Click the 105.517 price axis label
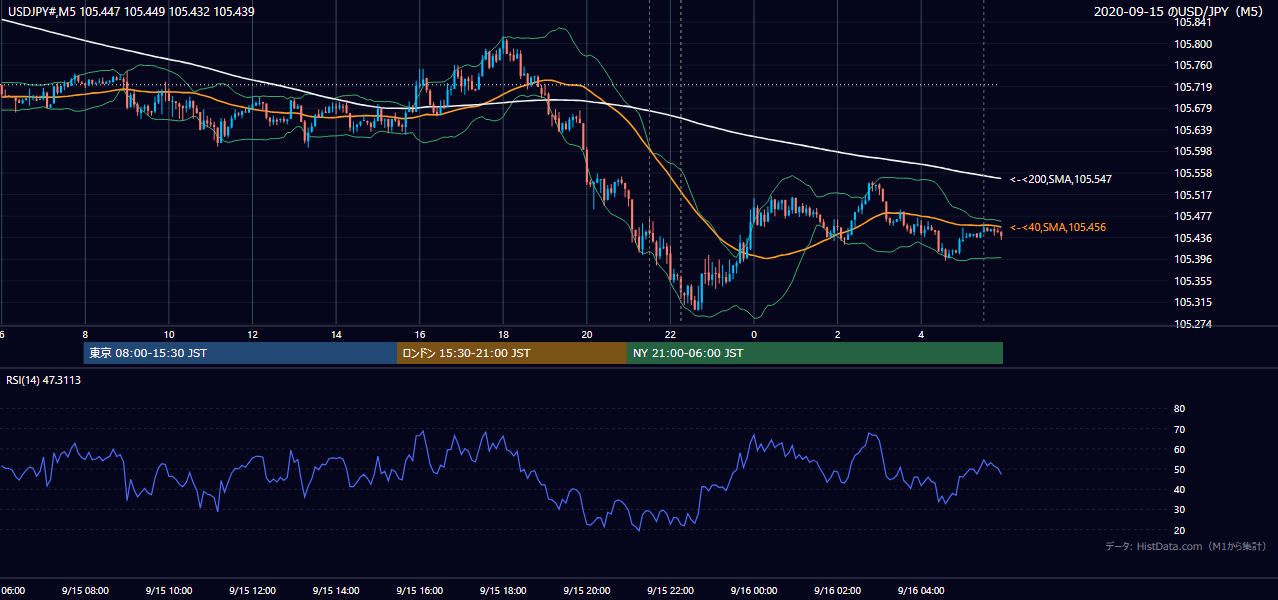1278x600 pixels. click(x=1193, y=195)
